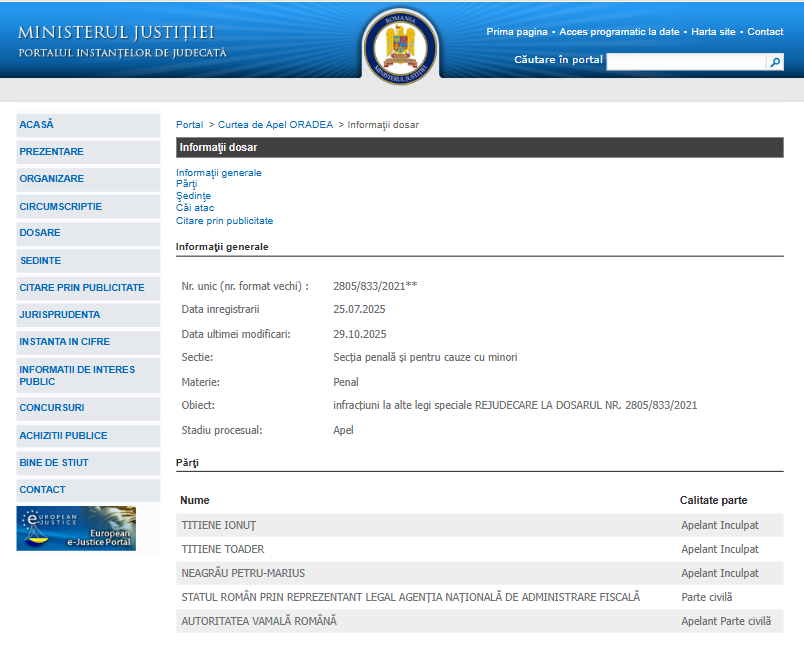Viewport: 804px width, 647px height.
Task: Open Acces programatic la date link
Action: pyautogui.click(x=619, y=32)
